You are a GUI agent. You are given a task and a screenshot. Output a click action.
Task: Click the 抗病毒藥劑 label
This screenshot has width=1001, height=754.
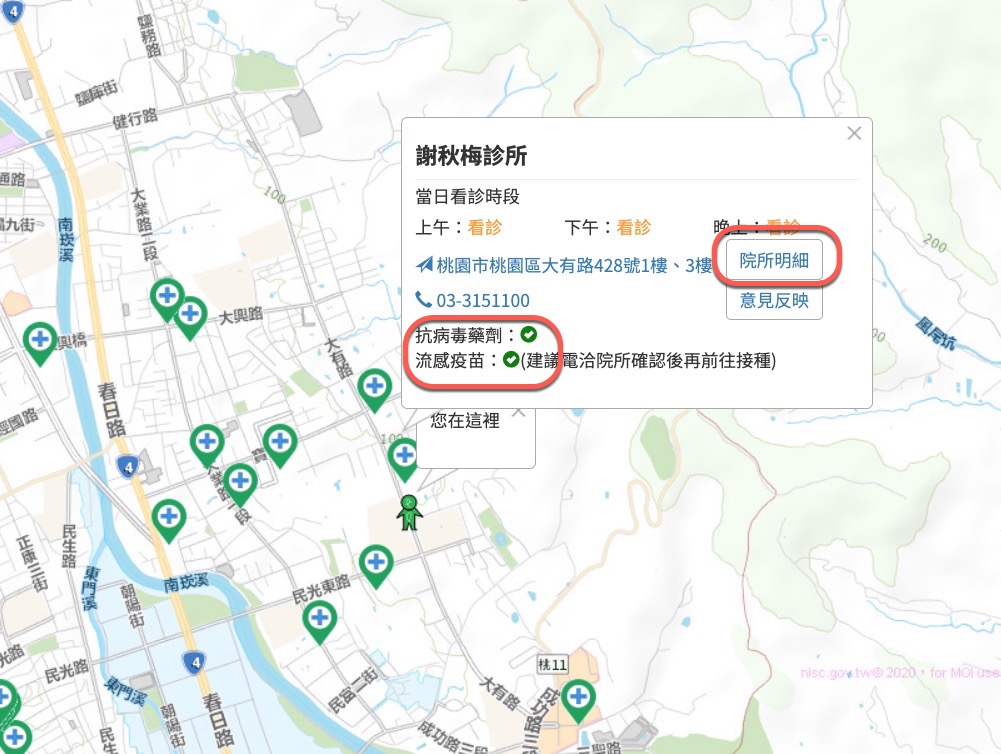click(459, 335)
